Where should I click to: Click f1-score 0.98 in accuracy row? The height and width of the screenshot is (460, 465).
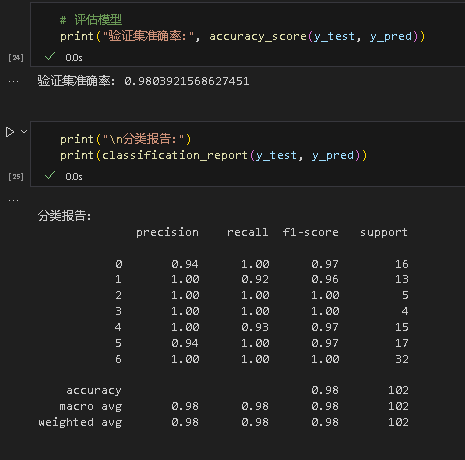pyautogui.click(x=325, y=390)
